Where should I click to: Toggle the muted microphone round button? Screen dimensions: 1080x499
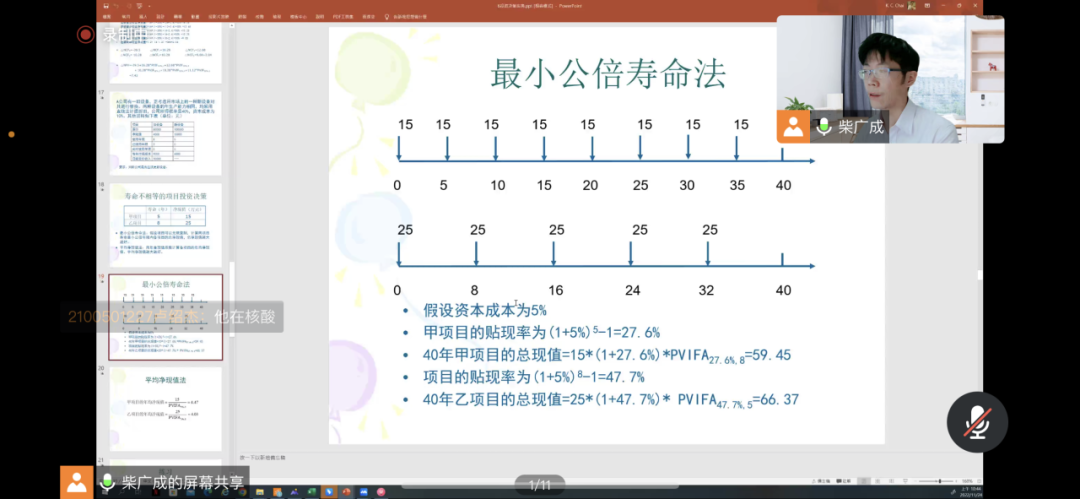pyautogui.click(x=976, y=422)
